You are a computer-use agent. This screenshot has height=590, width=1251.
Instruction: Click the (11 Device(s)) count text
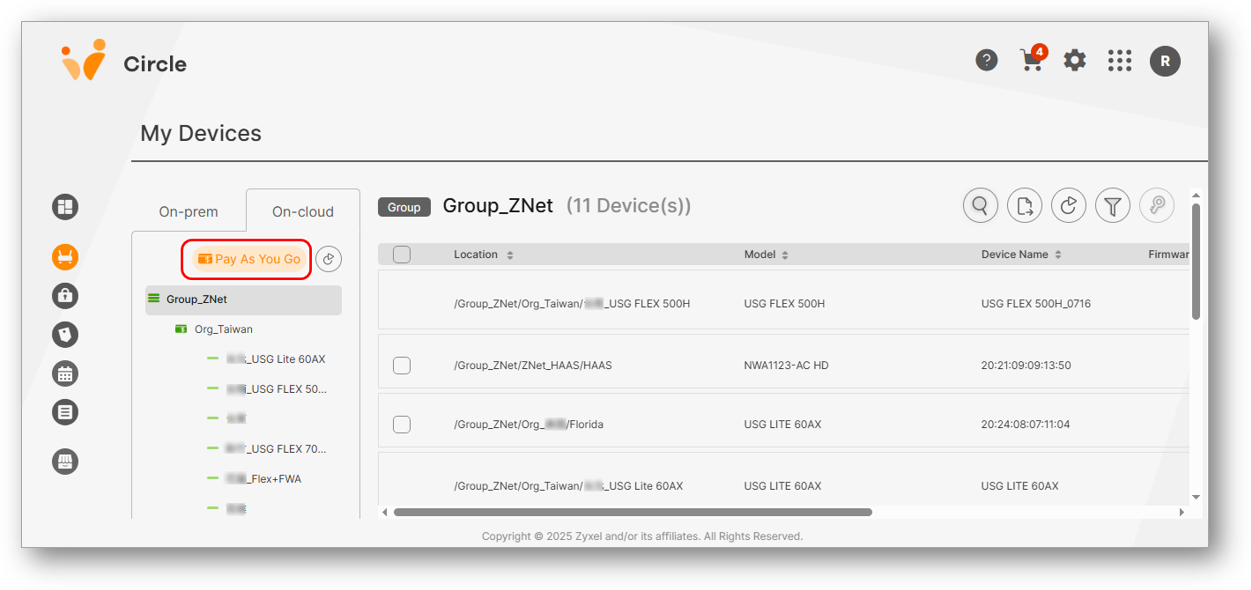coord(628,206)
